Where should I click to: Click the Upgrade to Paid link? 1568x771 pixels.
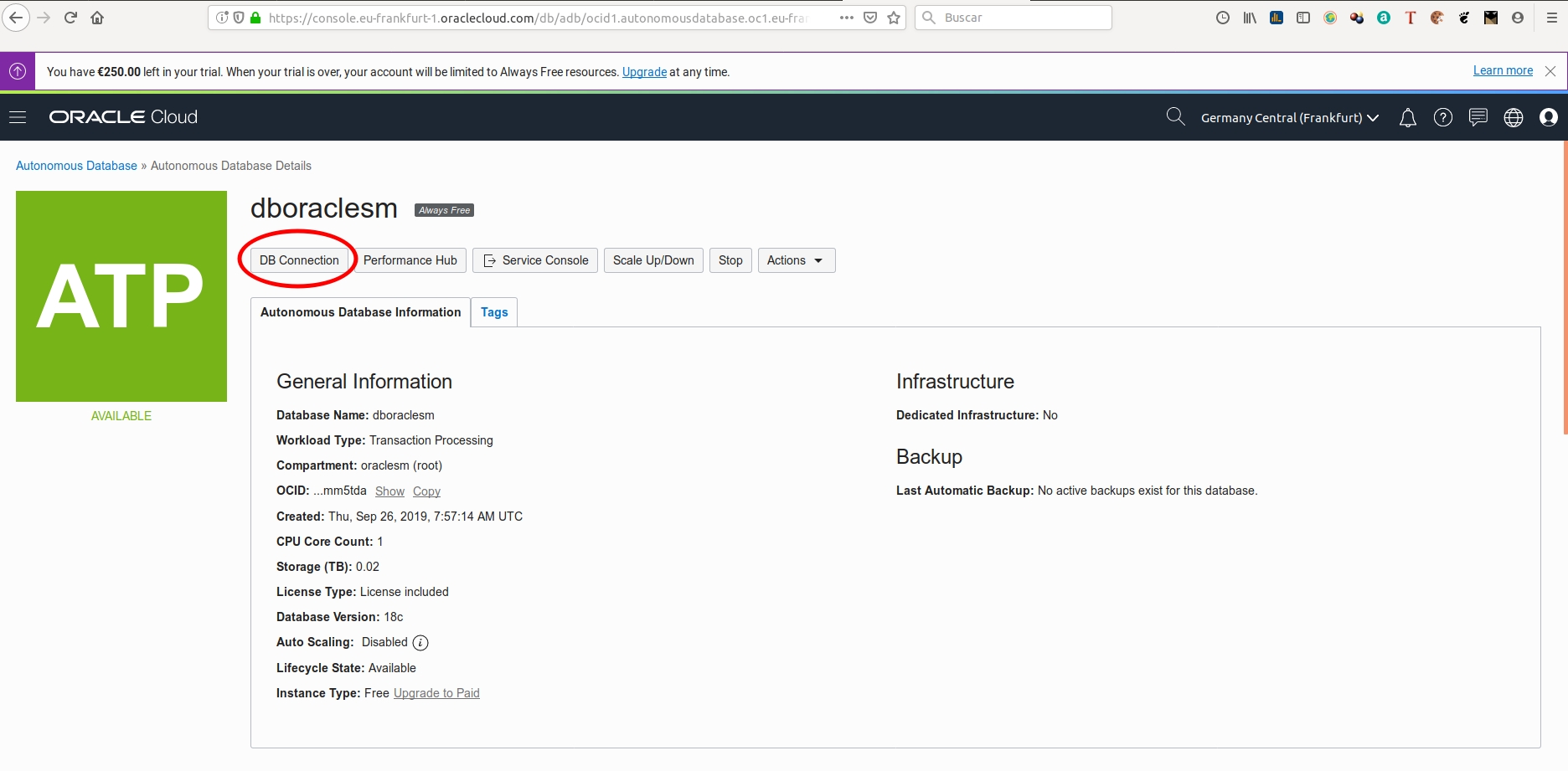[436, 693]
